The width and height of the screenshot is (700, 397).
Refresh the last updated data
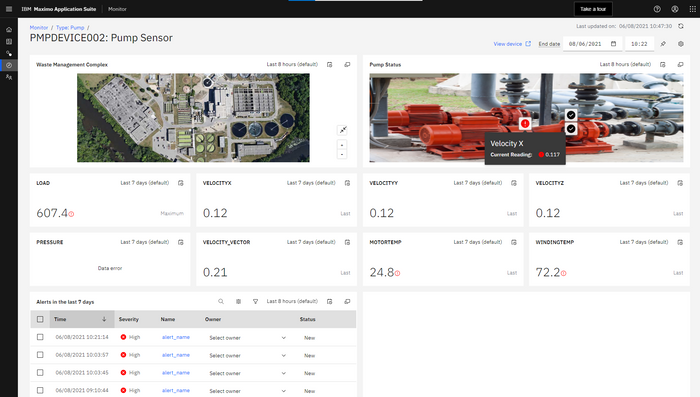point(680,26)
